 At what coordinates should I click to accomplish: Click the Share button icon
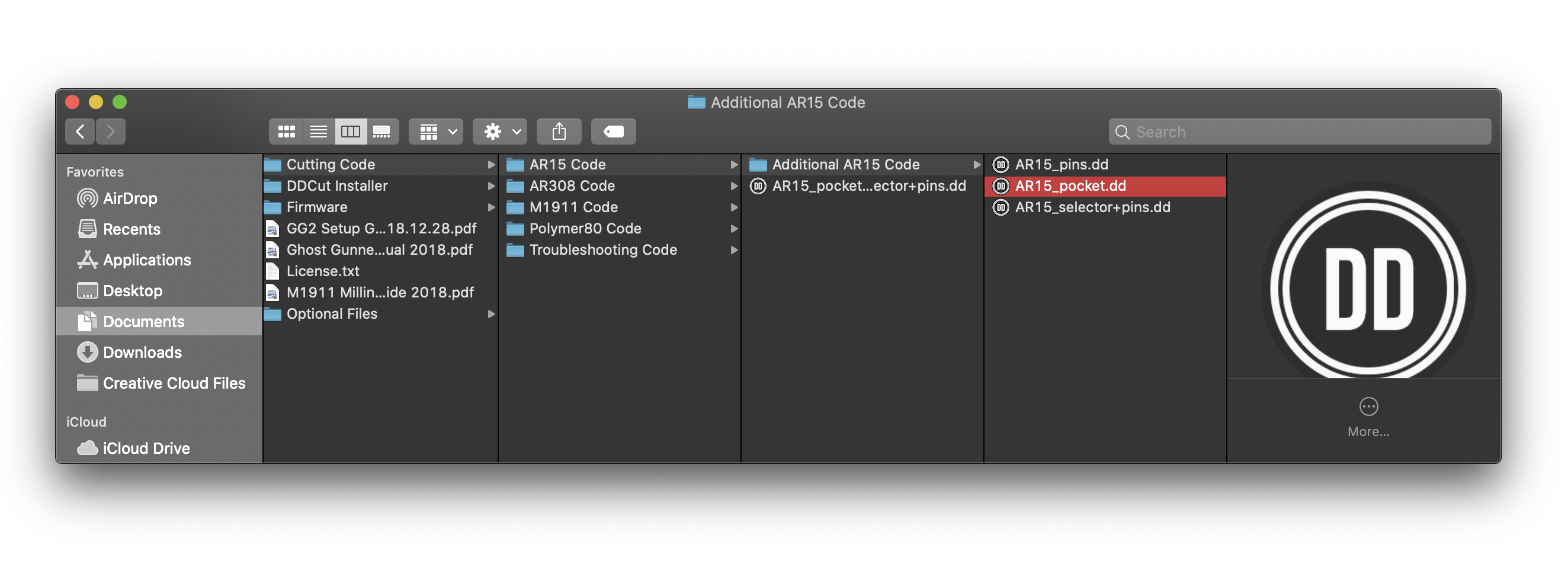(558, 132)
